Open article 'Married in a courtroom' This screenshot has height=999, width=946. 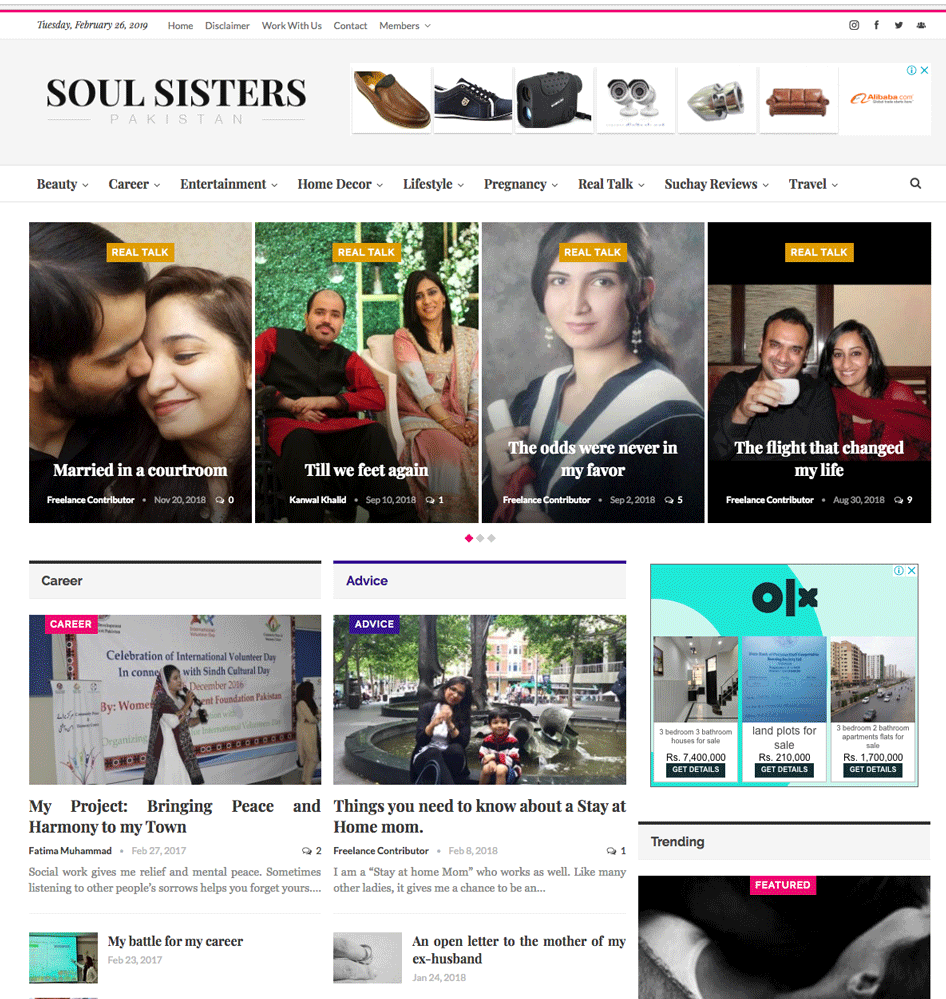tap(140, 470)
